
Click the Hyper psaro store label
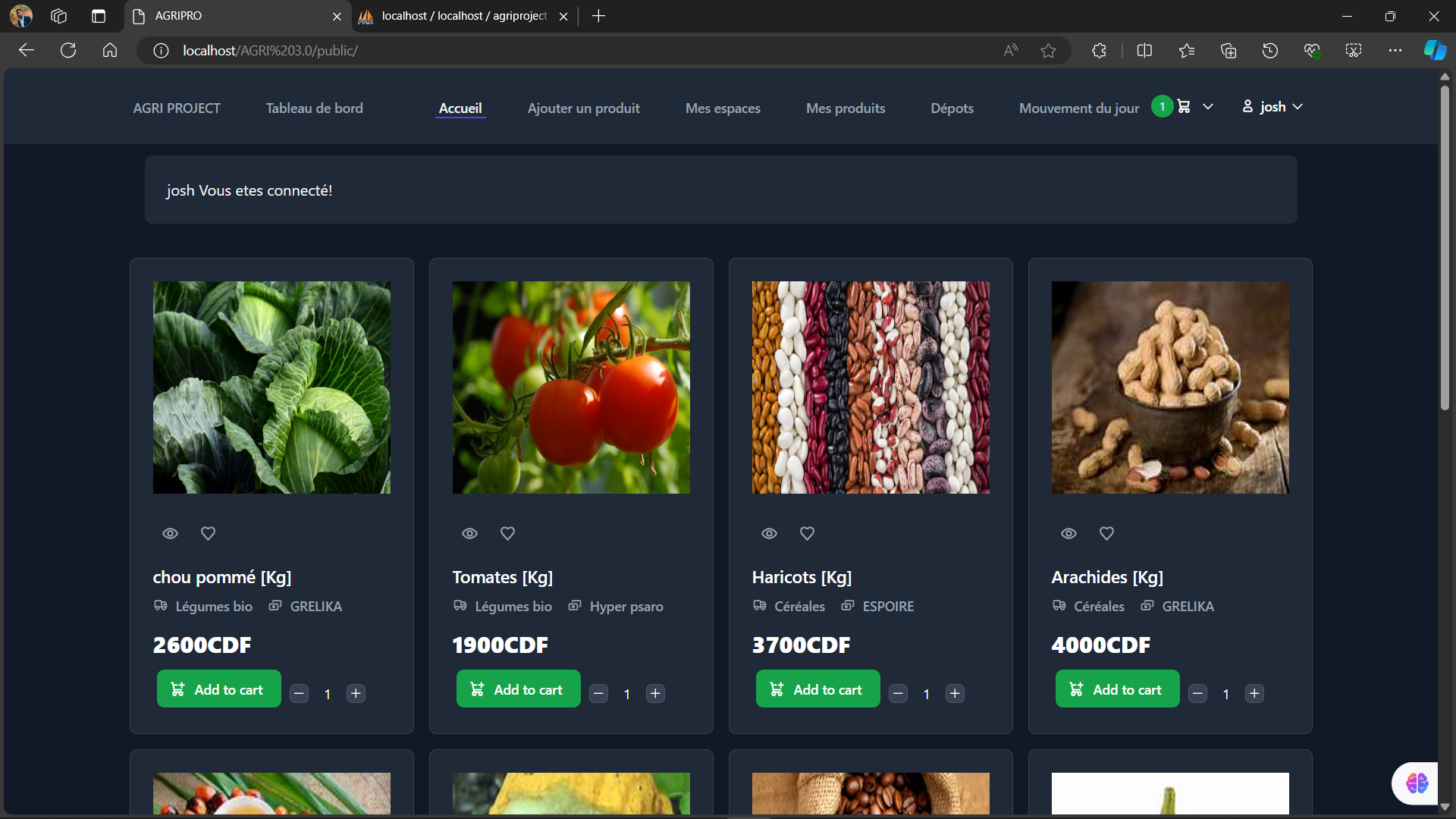626,607
